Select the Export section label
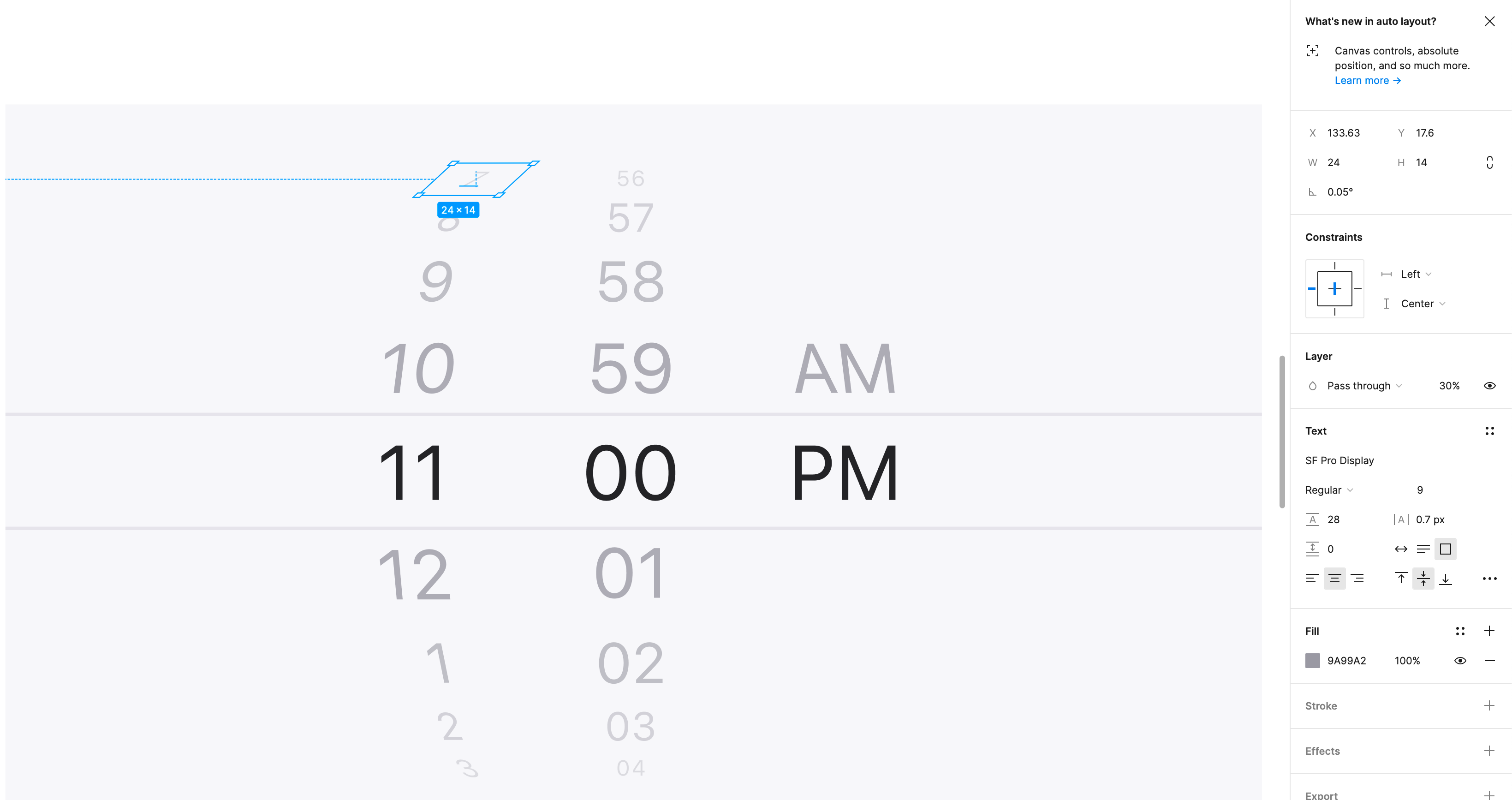 point(1321,795)
